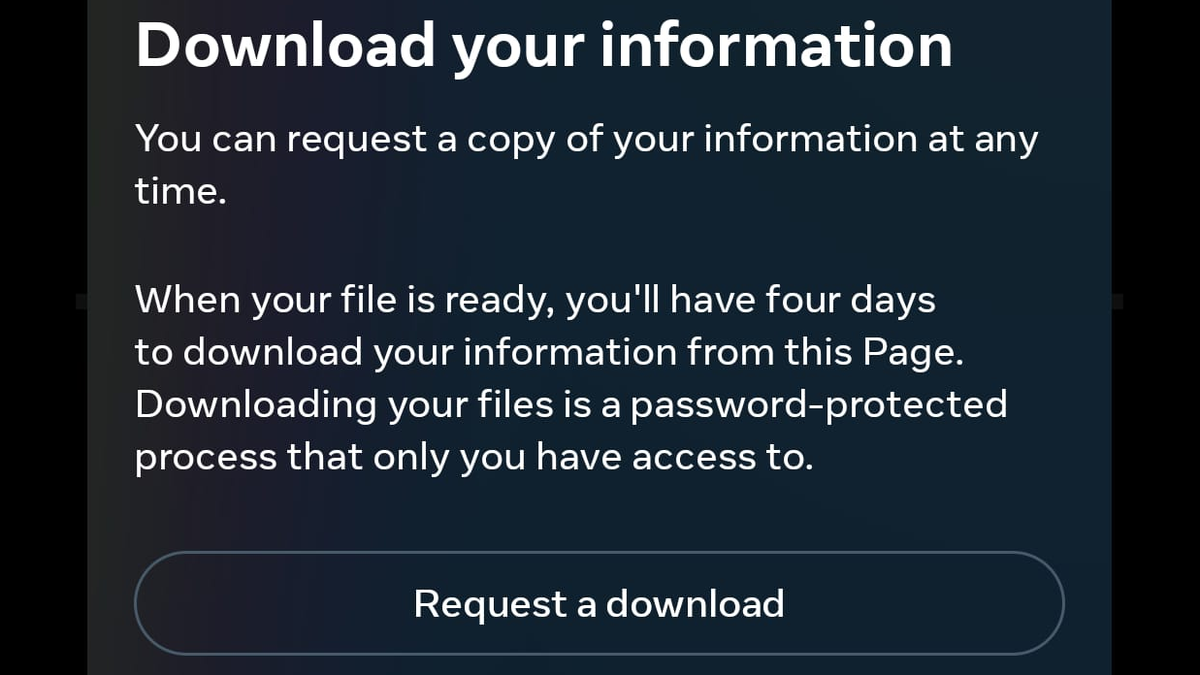Select the text mentioning four days to download
This screenshot has width=1200, height=675.
click(x=535, y=299)
